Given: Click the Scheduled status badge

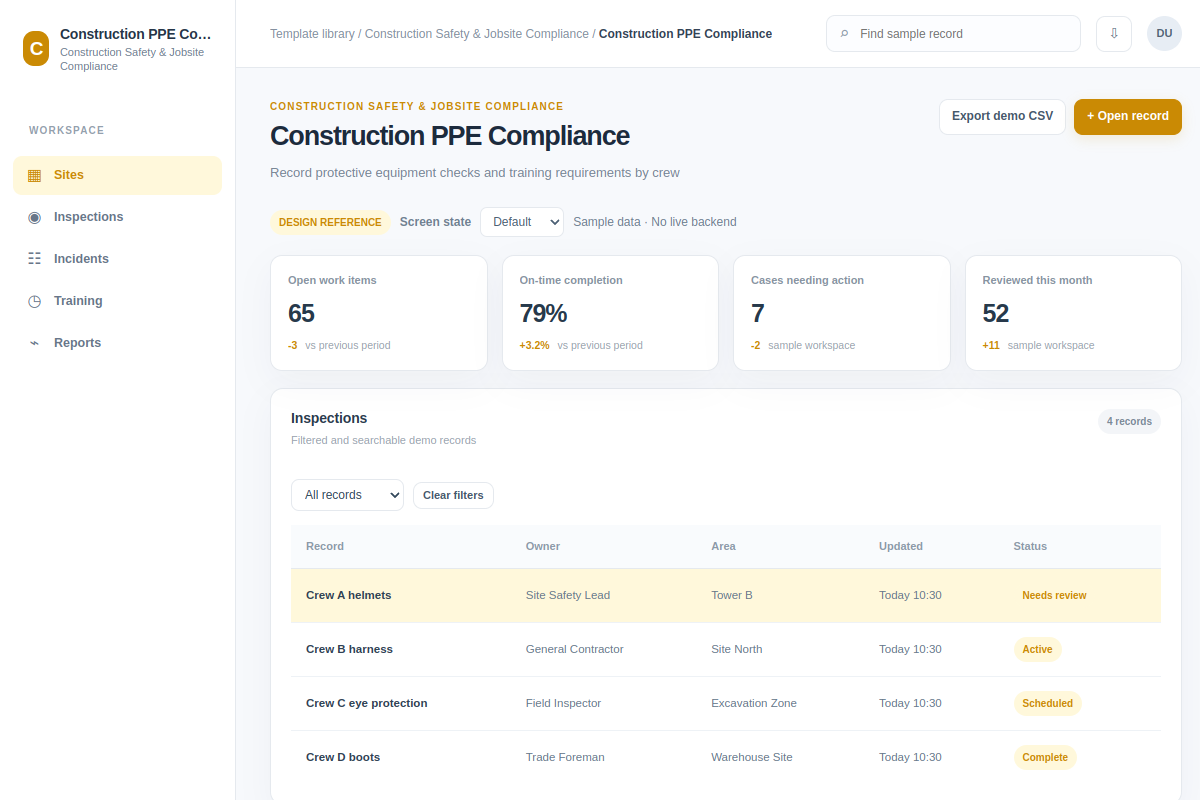Looking at the screenshot, I should point(1047,703).
